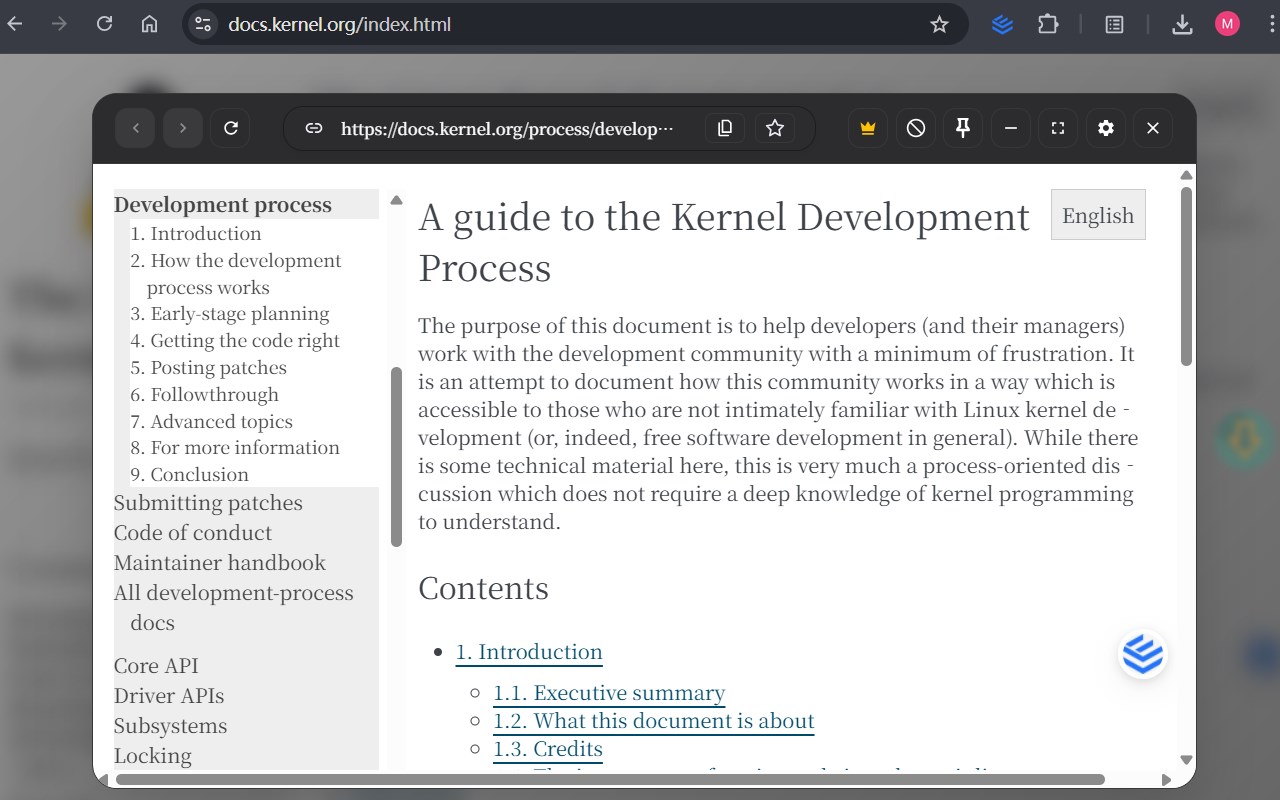The image size is (1280, 800).
Task: Click the gold crown premium icon
Action: (868, 128)
